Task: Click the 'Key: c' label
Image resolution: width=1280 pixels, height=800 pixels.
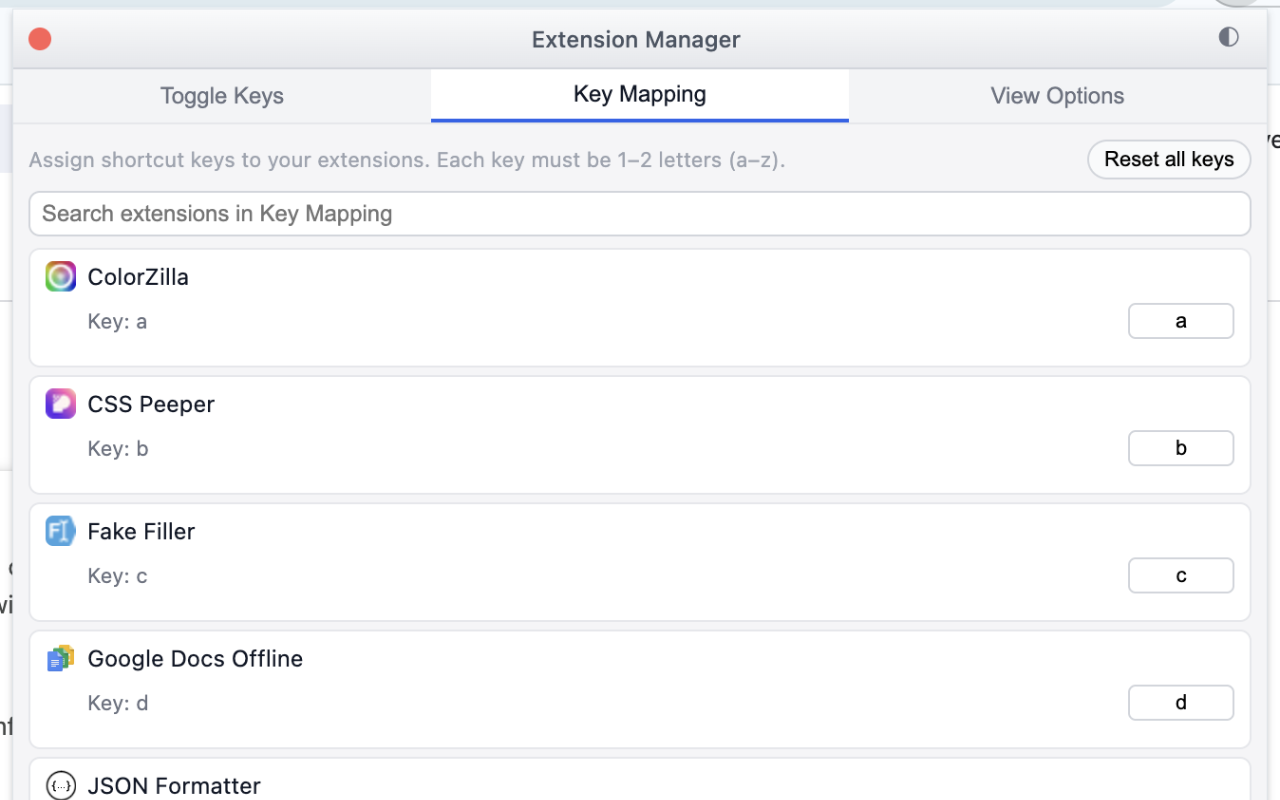Action: point(117,575)
